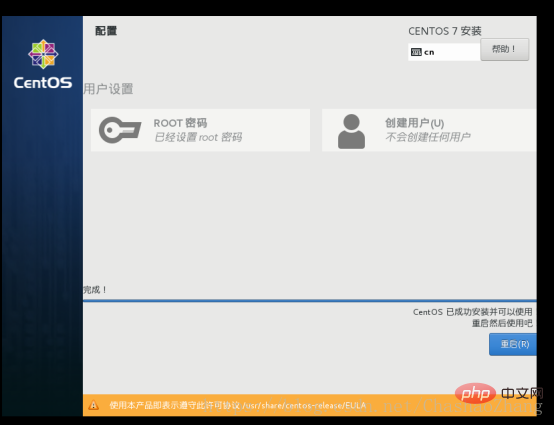Image resolution: width=554 pixels, height=426 pixels.
Task: Click the red php logo watermark
Action: (475, 393)
